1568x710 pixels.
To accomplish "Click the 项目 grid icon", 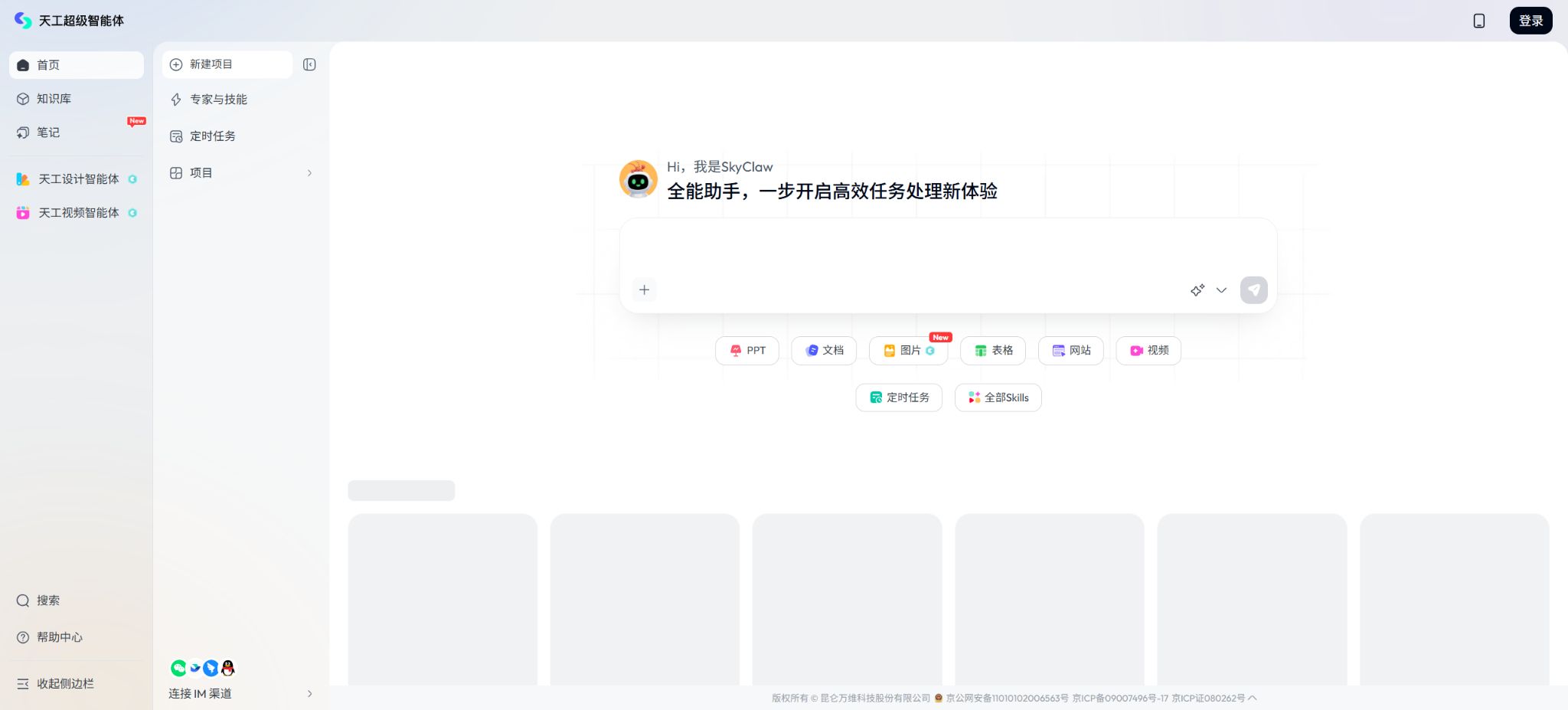I will (x=176, y=173).
